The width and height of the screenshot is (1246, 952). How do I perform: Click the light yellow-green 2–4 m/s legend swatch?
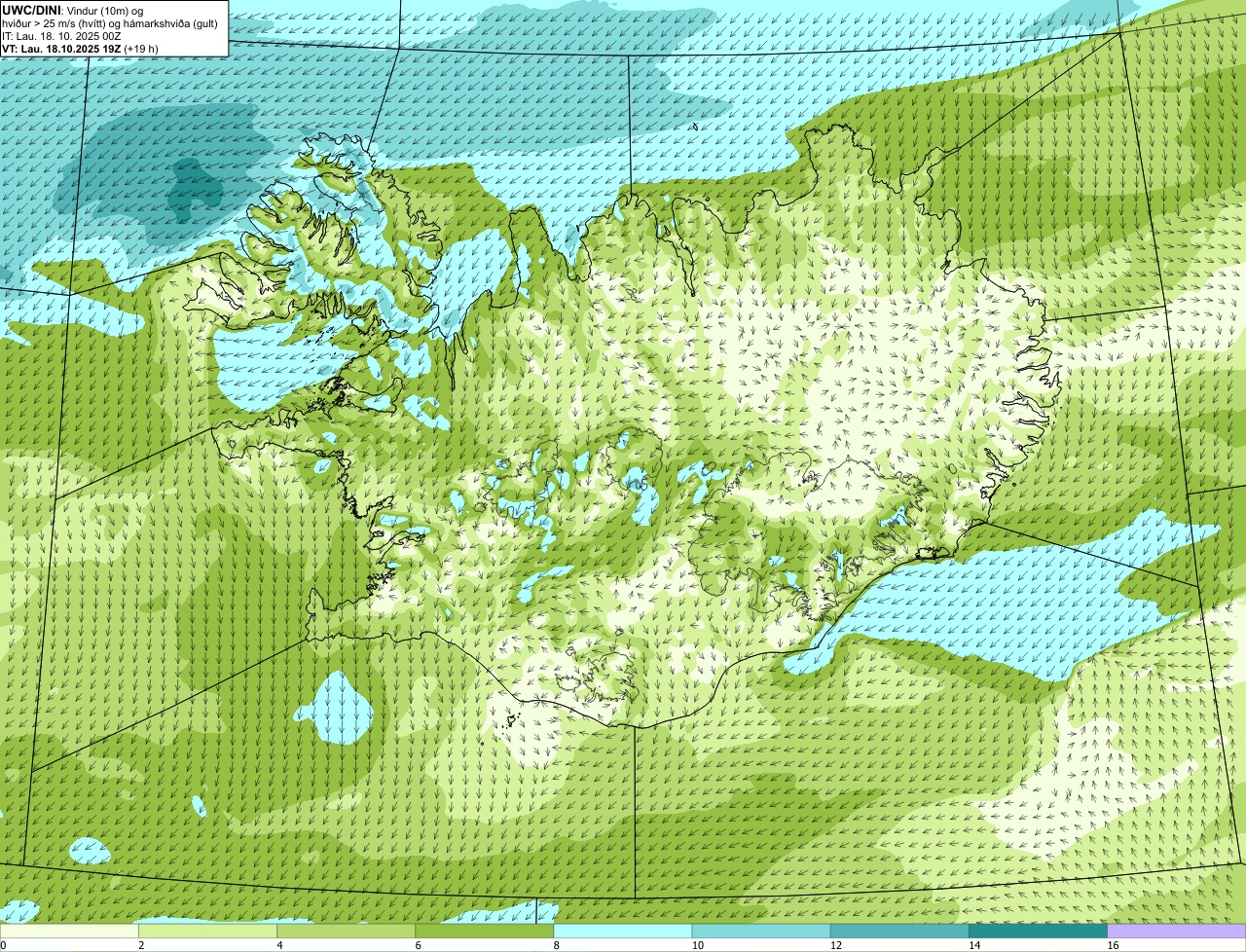click(x=208, y=931)
